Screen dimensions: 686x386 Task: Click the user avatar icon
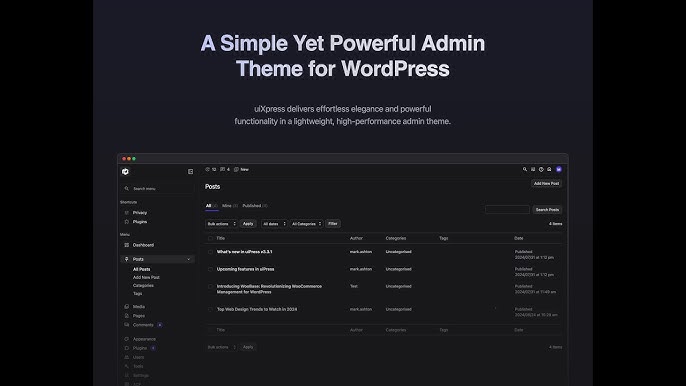[x=559, y=169]
